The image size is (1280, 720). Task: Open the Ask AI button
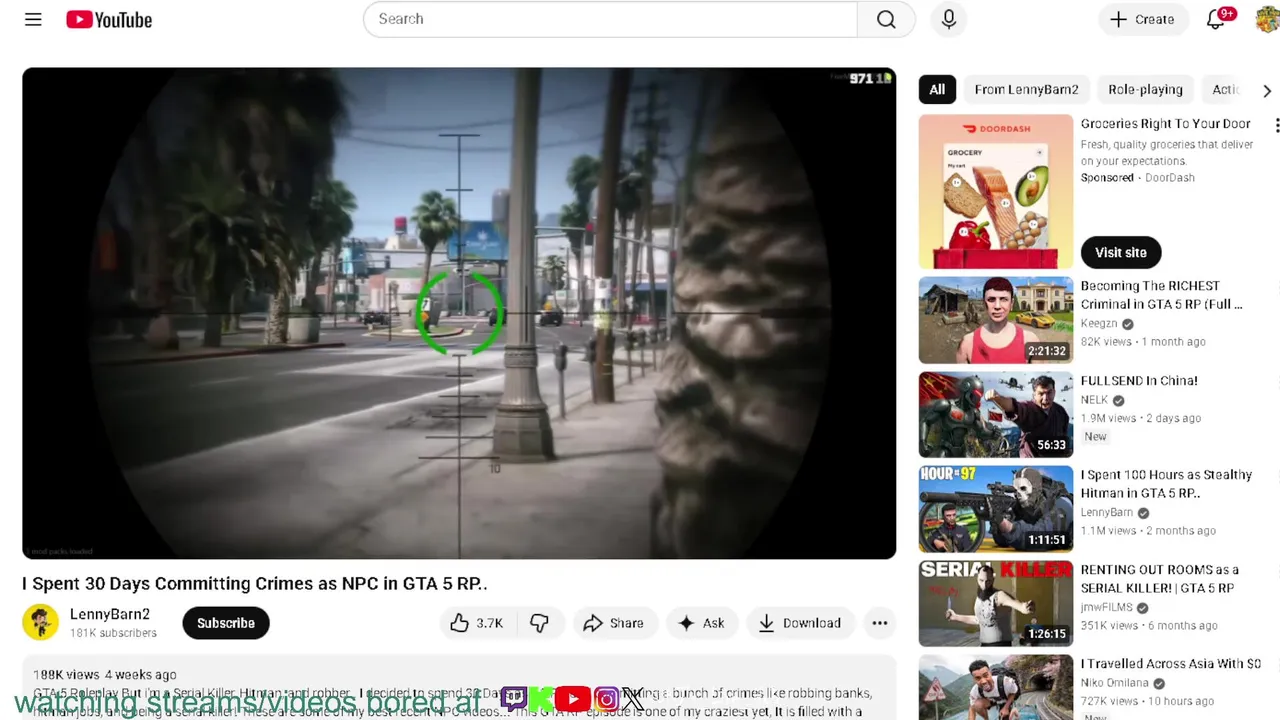point(701,623)
